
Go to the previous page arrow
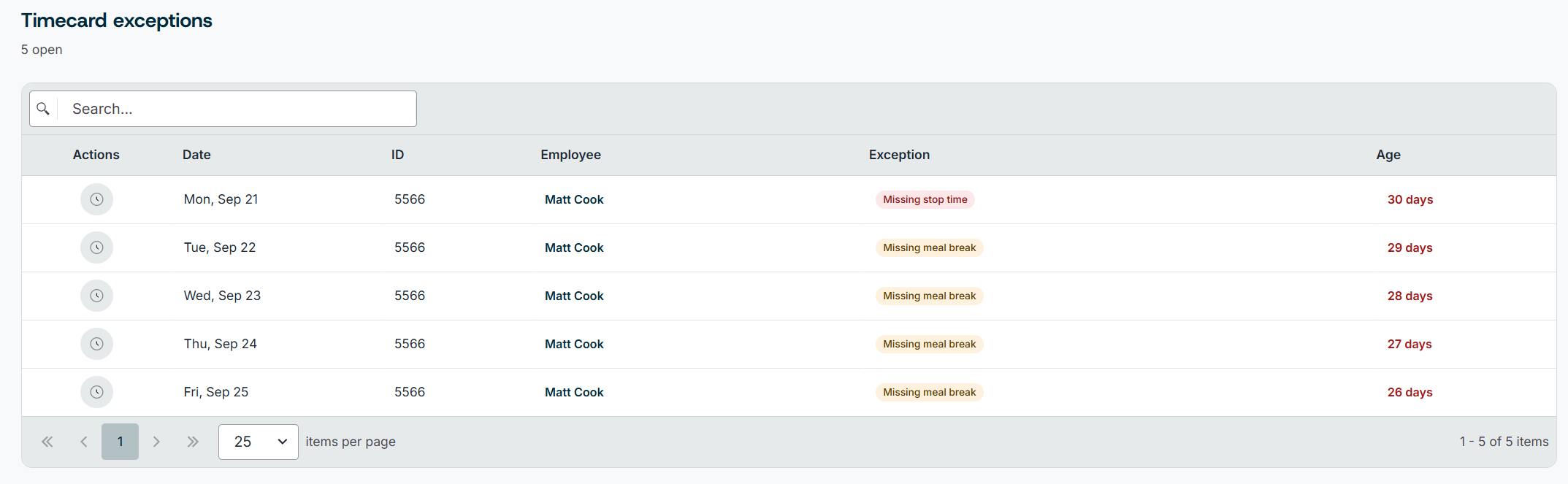tap(84, 442)
